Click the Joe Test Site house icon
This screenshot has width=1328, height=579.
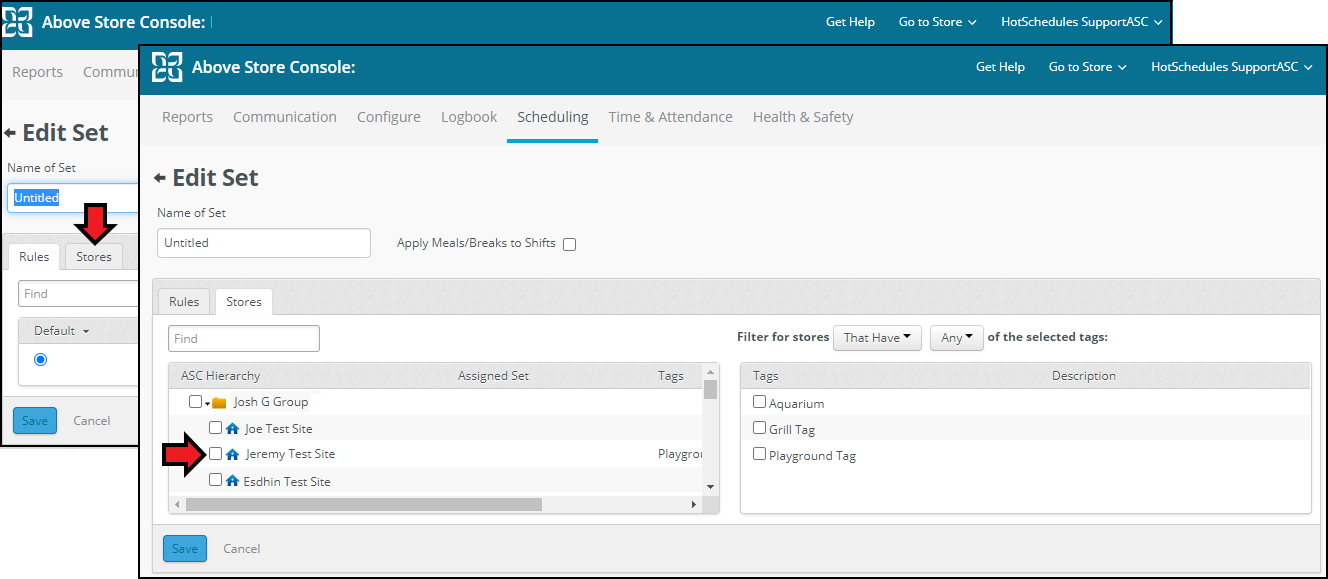(232, 428)
